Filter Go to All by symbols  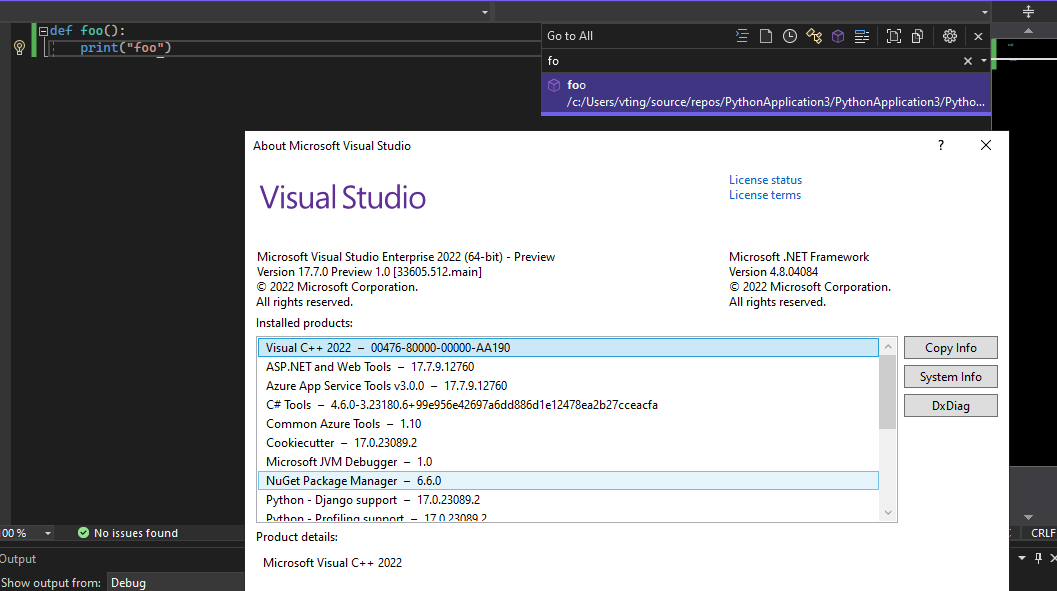[x=814, y=35]
